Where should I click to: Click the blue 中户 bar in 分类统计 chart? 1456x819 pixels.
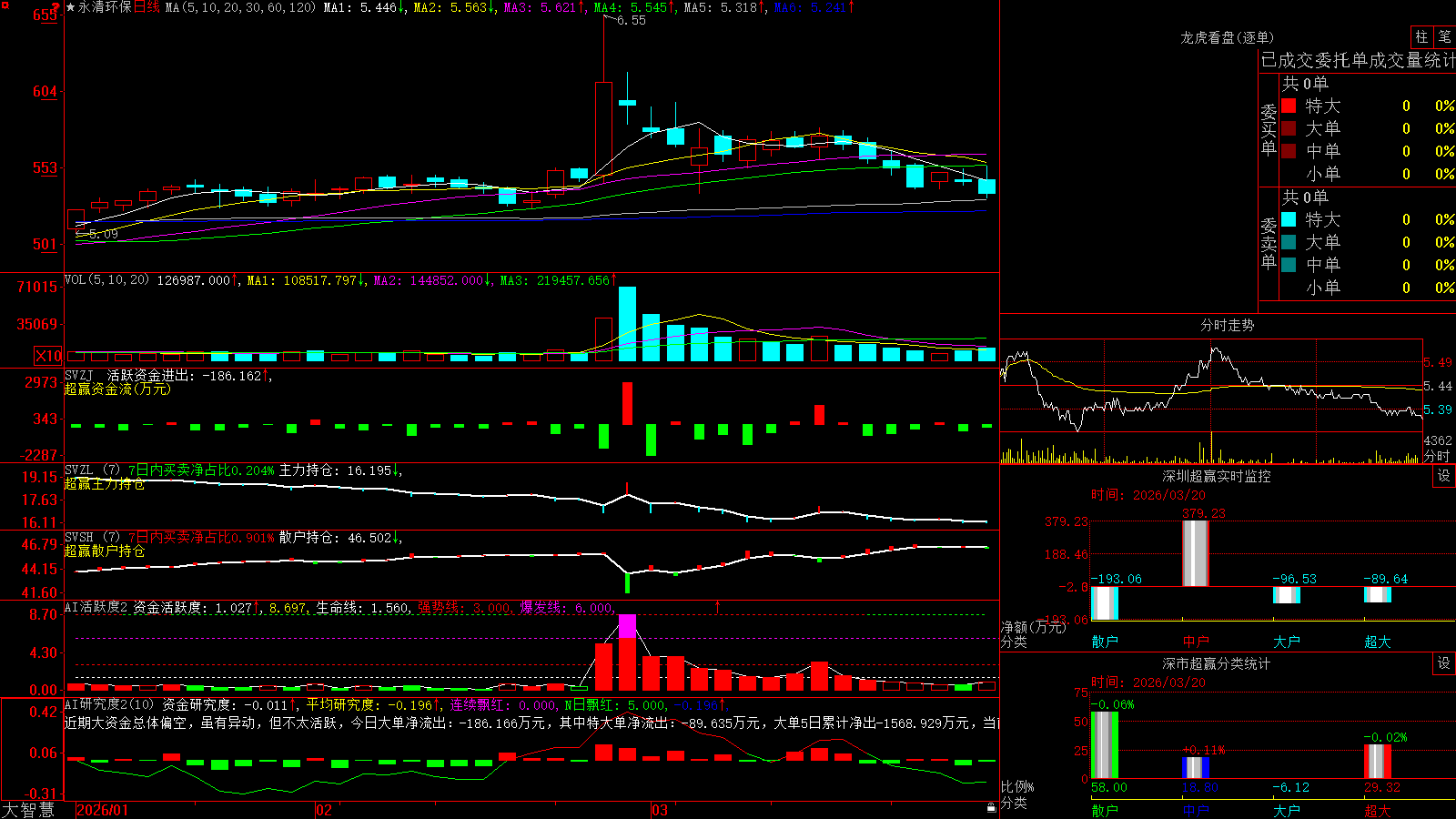(1196, 768)
